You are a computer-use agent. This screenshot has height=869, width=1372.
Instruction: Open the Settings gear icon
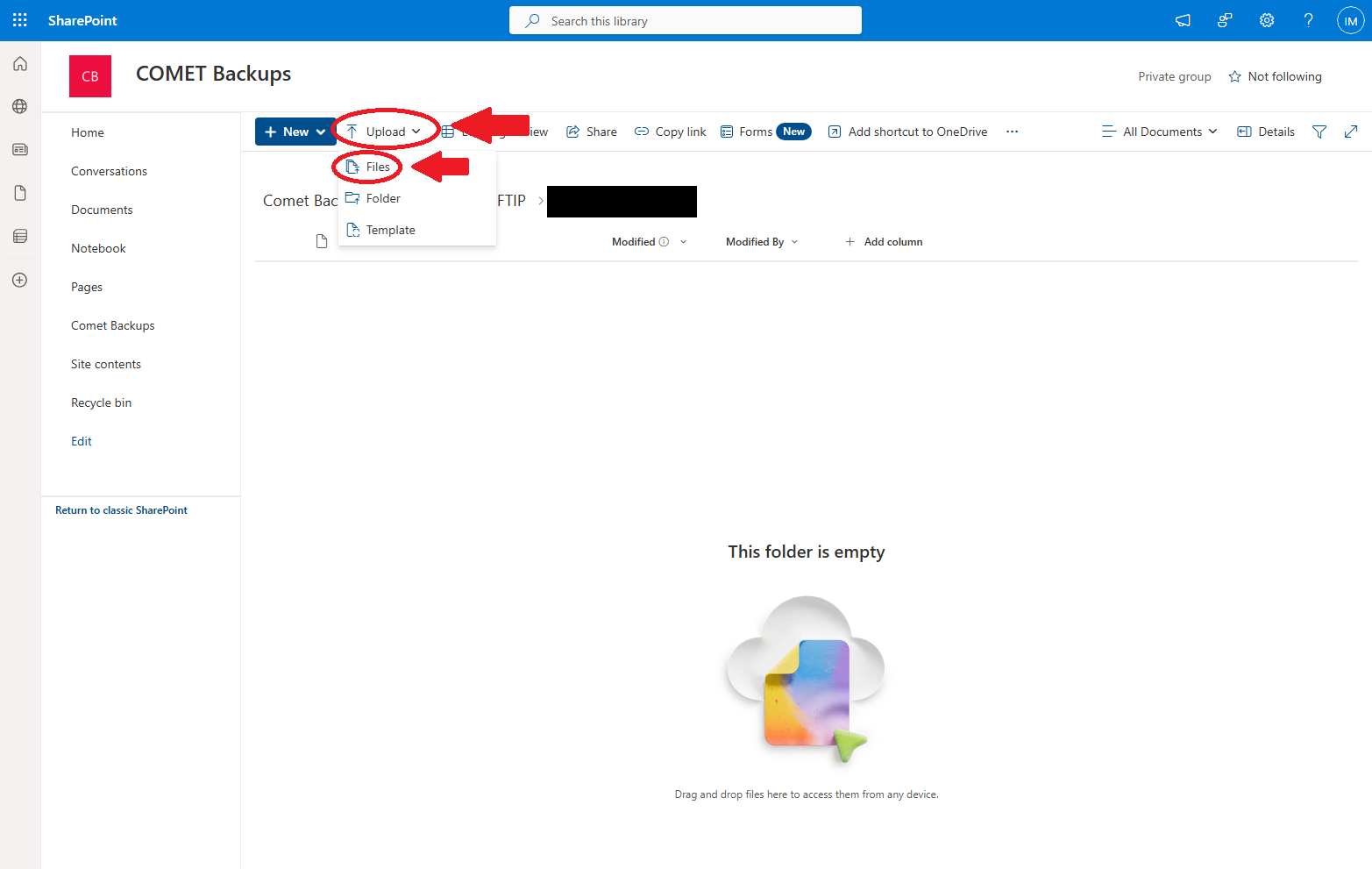coord(1267,20)
